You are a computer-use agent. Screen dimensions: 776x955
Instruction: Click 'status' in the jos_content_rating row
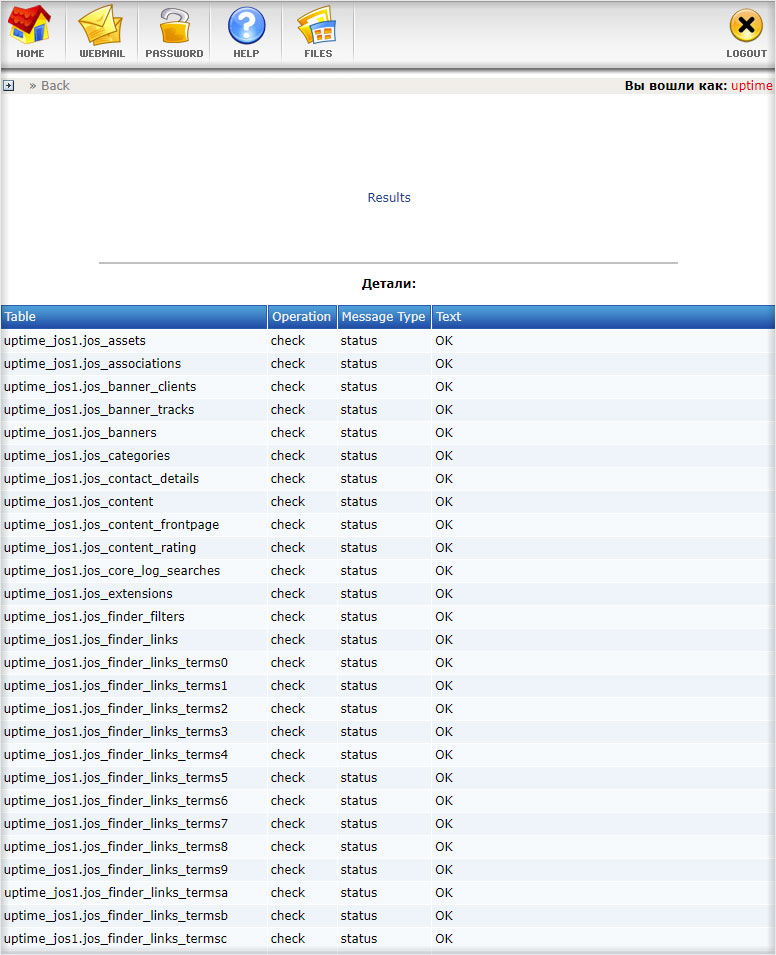pos(359,548)
